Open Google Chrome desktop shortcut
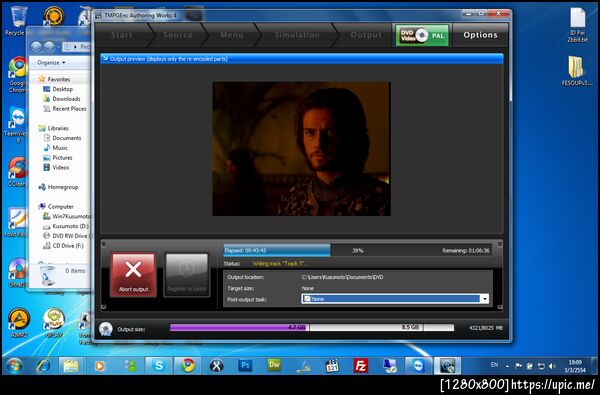The width and height of the screenshot is (600, 395). tap(18, 75)
